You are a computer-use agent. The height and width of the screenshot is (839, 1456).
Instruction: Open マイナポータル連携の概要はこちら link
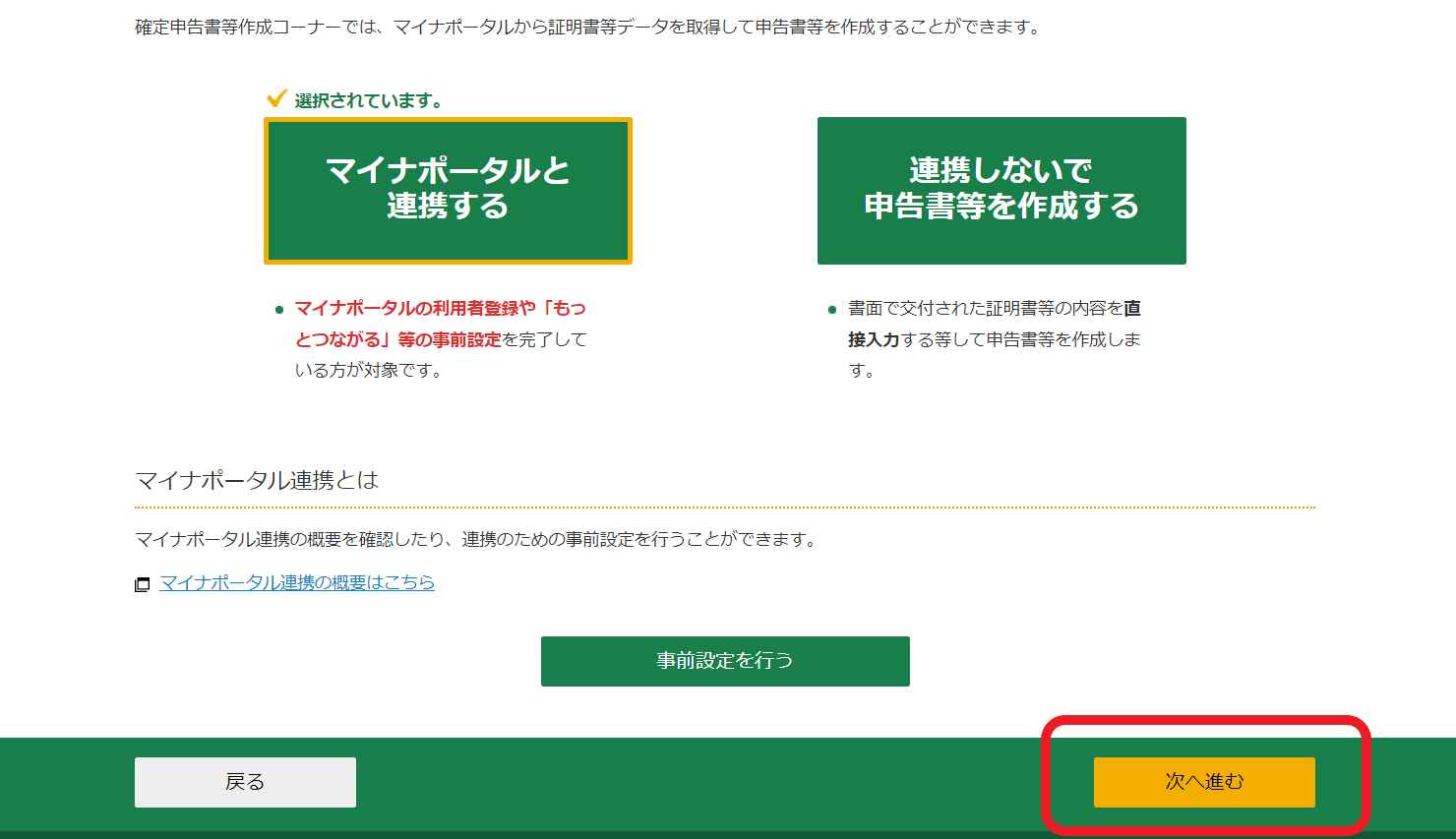tap(297, 582)
